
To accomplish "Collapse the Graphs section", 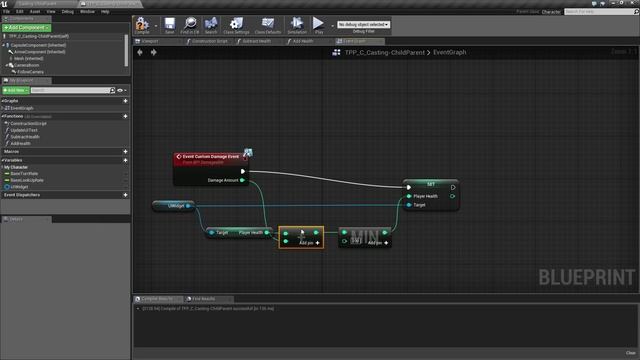I will pos(3,101).
